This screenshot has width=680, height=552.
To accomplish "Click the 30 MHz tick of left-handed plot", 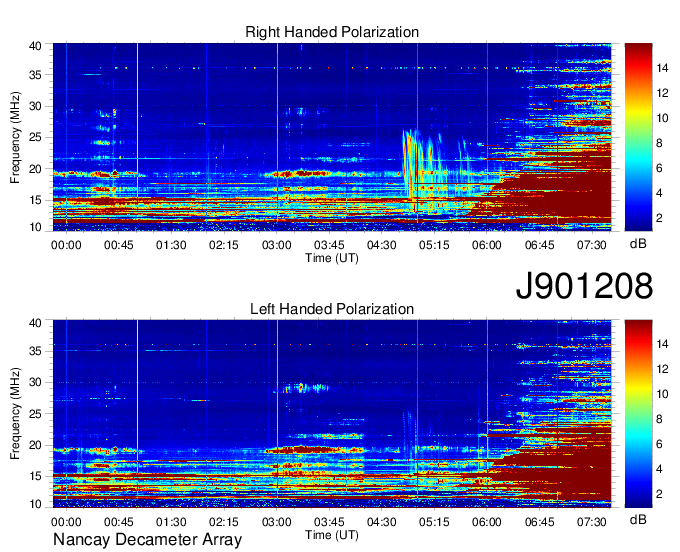I will 35,382.
